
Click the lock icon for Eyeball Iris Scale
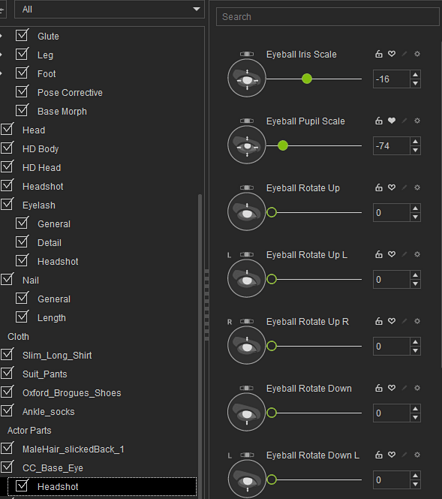tap(379, 54)
